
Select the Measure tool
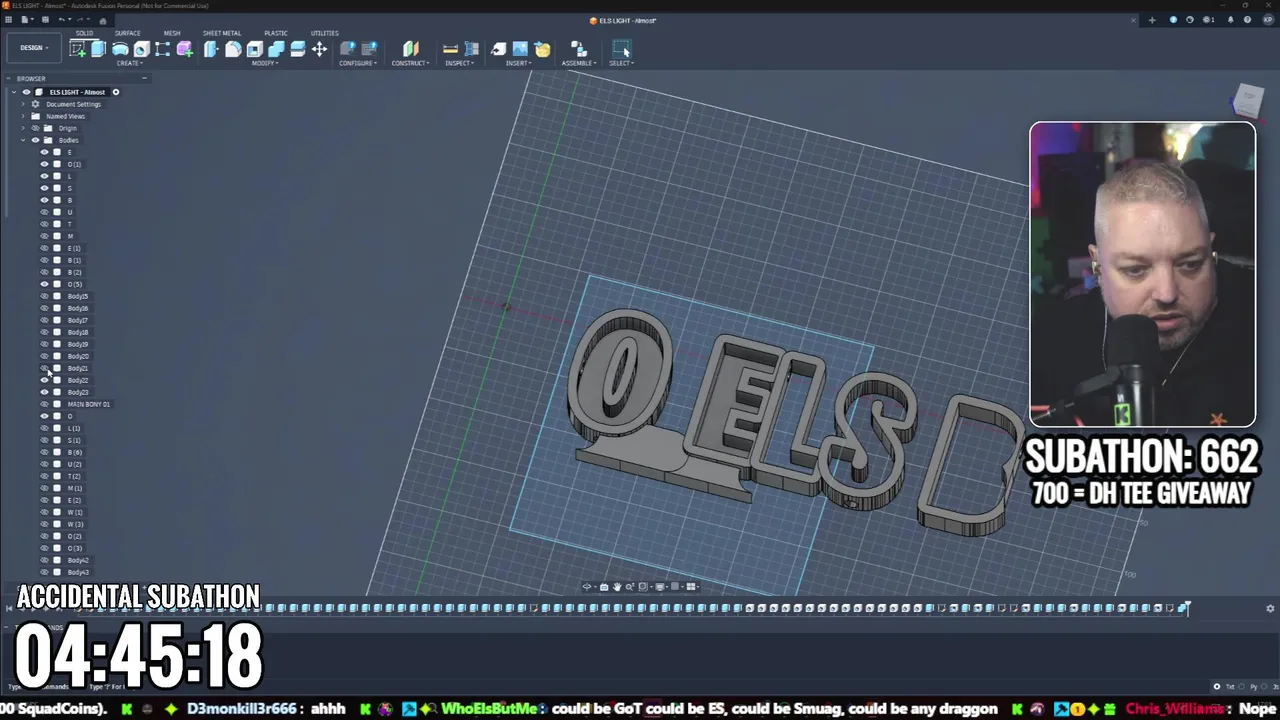(x=450, y=49)
